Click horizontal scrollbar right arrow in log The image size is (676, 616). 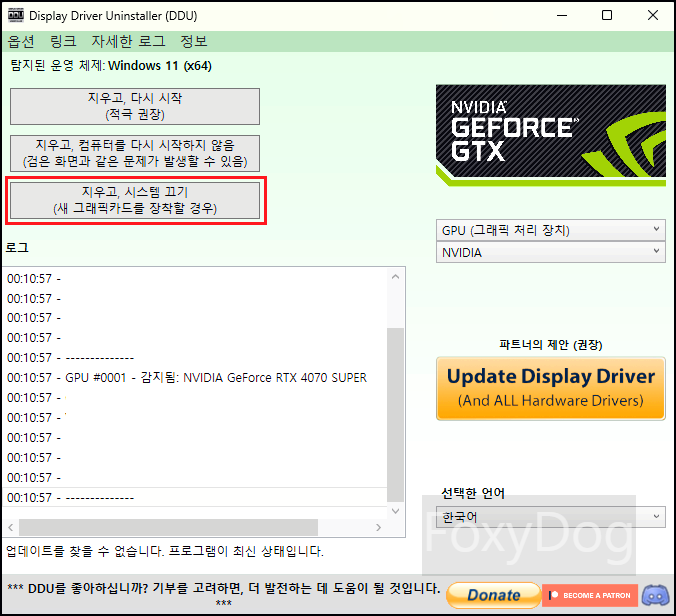coord(378,527)
